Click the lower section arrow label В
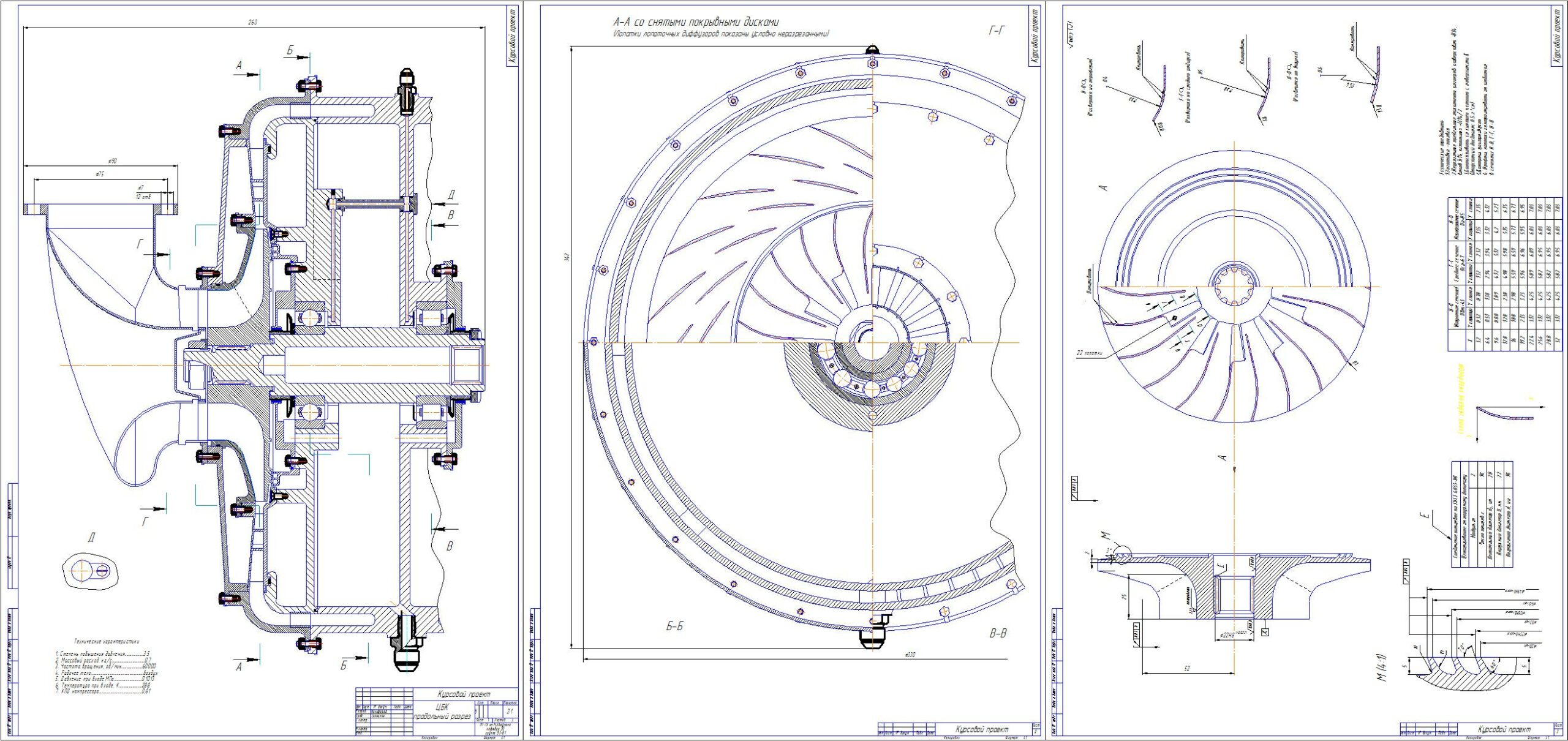Viewport: 1568px width, 741px height. pyautogui.click(x=449, y=546)
